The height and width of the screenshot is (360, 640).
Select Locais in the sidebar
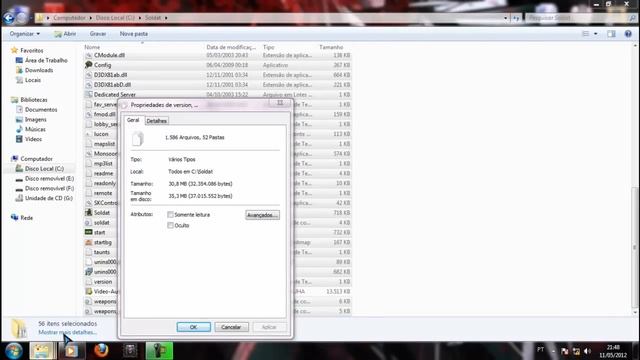33,80
